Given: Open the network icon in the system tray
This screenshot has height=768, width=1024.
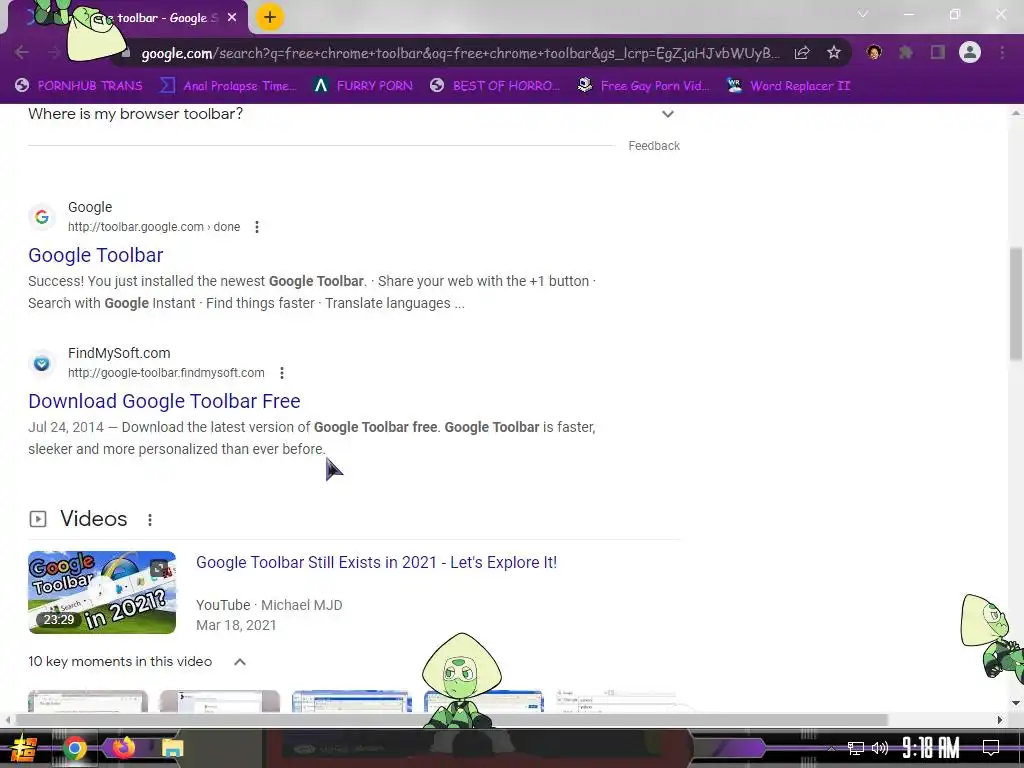Looking at the screenshot, I should pyautogui.click(x=856, y=748).
